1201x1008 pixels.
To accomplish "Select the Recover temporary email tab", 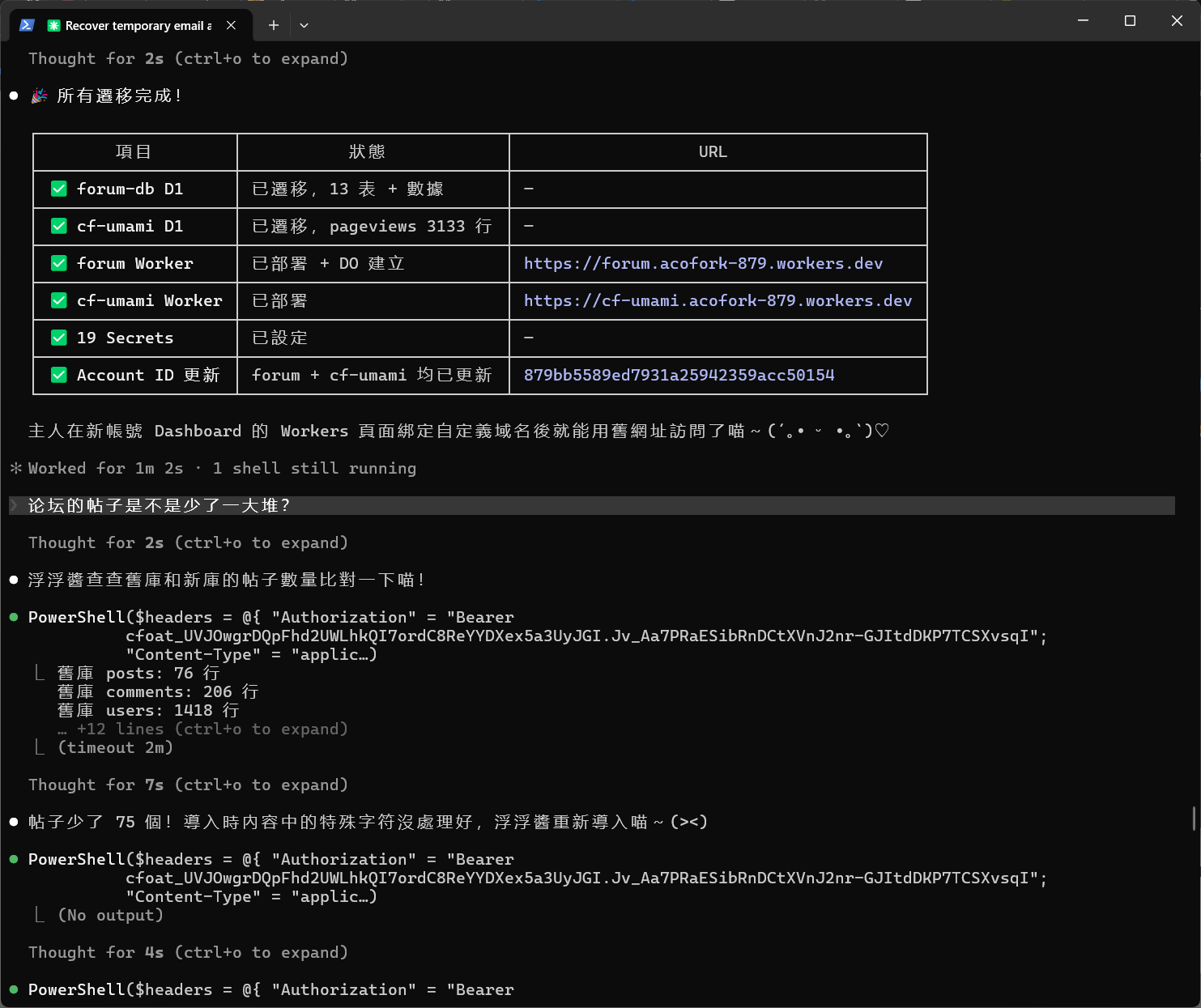I will [x=131, y=25].
